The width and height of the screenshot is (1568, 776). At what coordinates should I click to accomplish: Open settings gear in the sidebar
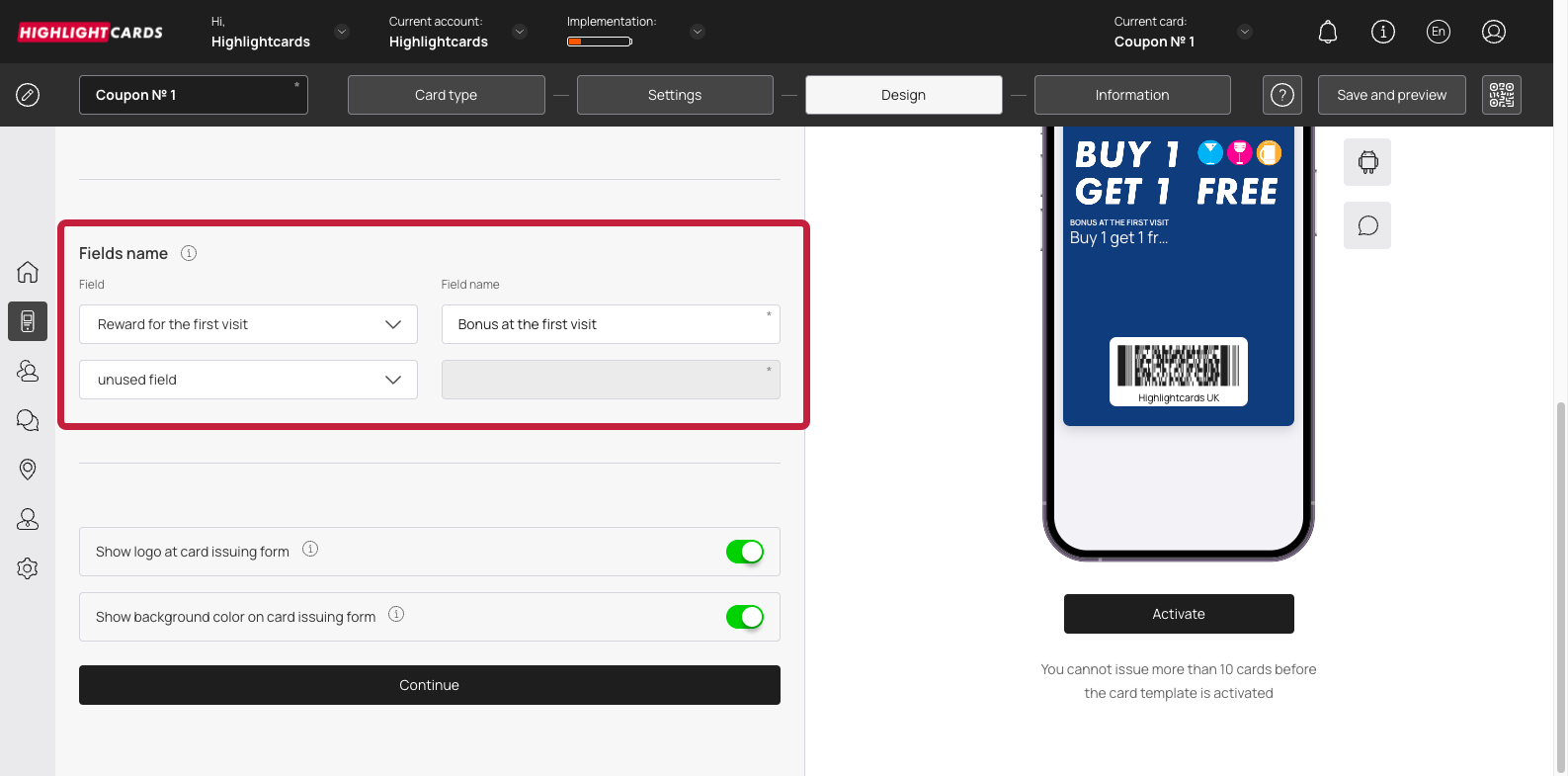pos(28,568)
